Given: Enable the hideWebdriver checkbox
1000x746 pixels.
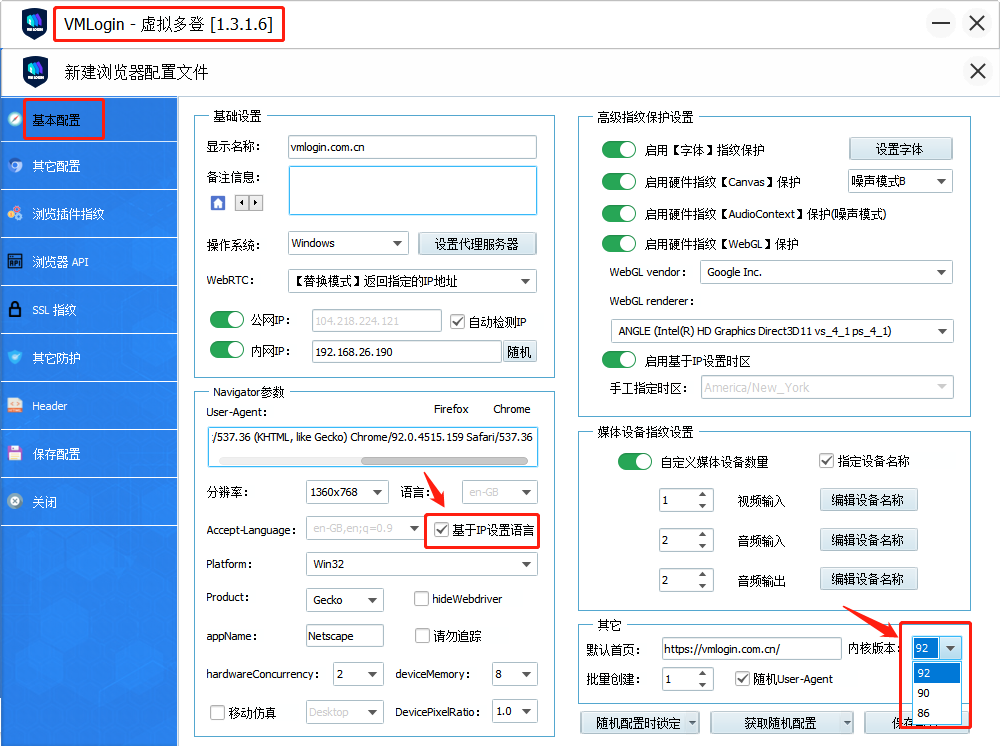Looking at the screenshot, I should [422, 599].
